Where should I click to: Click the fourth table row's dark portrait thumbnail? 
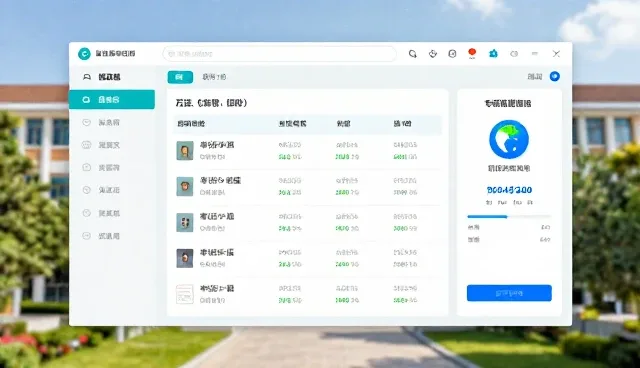click(185, 258)
